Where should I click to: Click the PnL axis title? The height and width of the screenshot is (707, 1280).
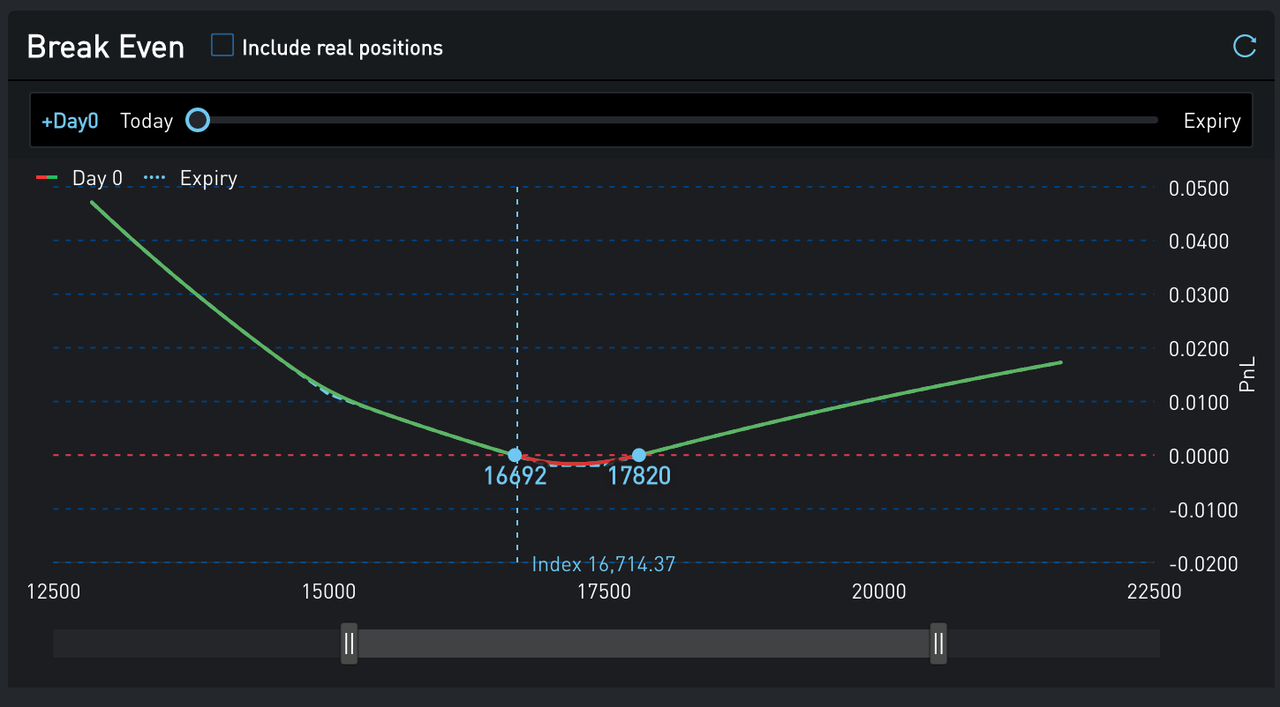[1247, 374]
